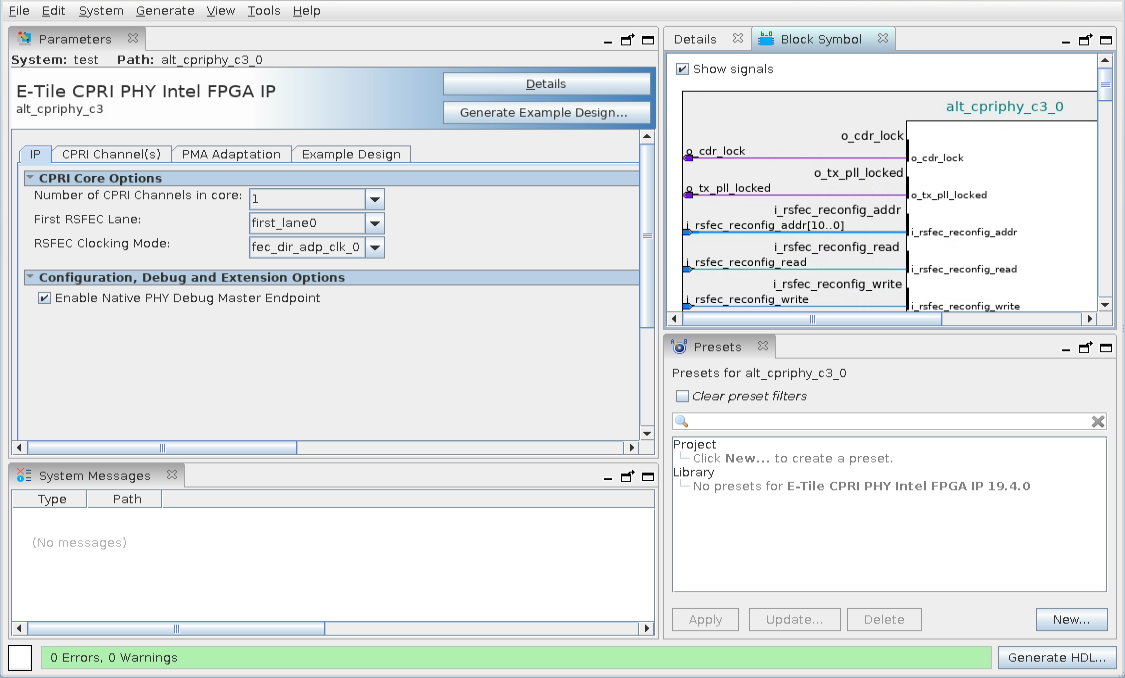Detach the Parameters panel
Image resolution: width=1125 pixels, height=678 pixels.
(x=628, y=40)
